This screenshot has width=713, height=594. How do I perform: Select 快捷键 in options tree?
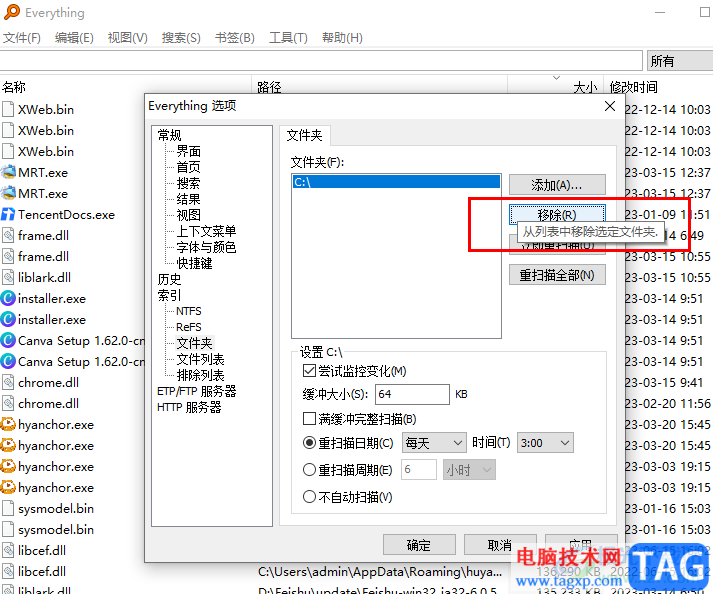(194, 263)
